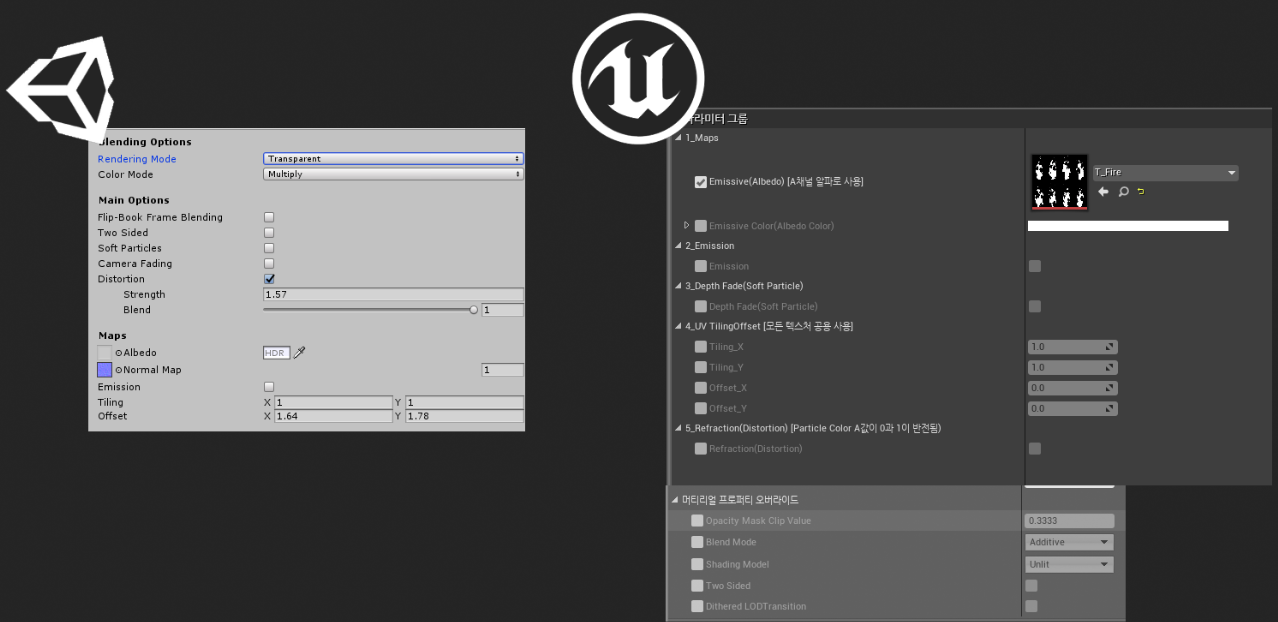The image size is (1278, 622).
Task: Click the Albedo texture slot swatch
Action: click(x=105, y=353)
